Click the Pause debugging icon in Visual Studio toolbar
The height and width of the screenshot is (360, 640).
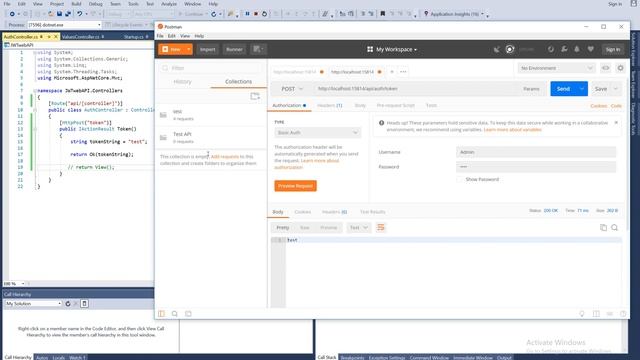(247, 14)
